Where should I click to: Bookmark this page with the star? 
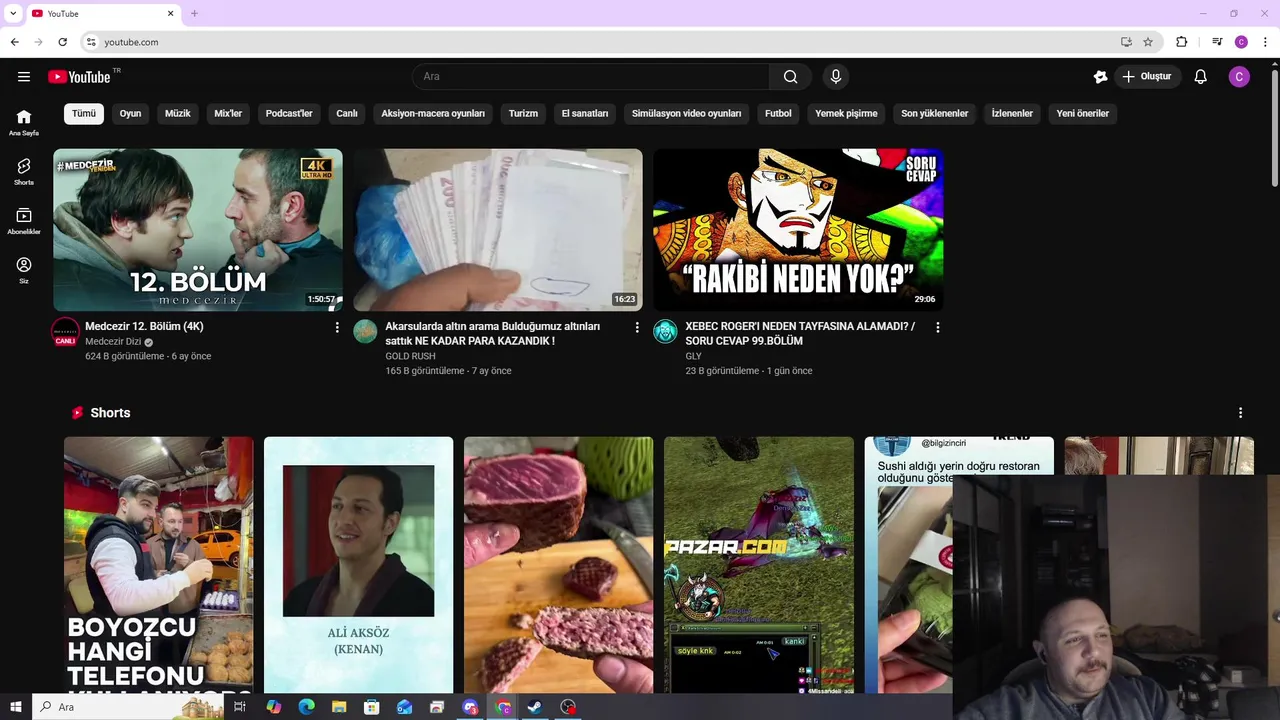(1148, 42)
